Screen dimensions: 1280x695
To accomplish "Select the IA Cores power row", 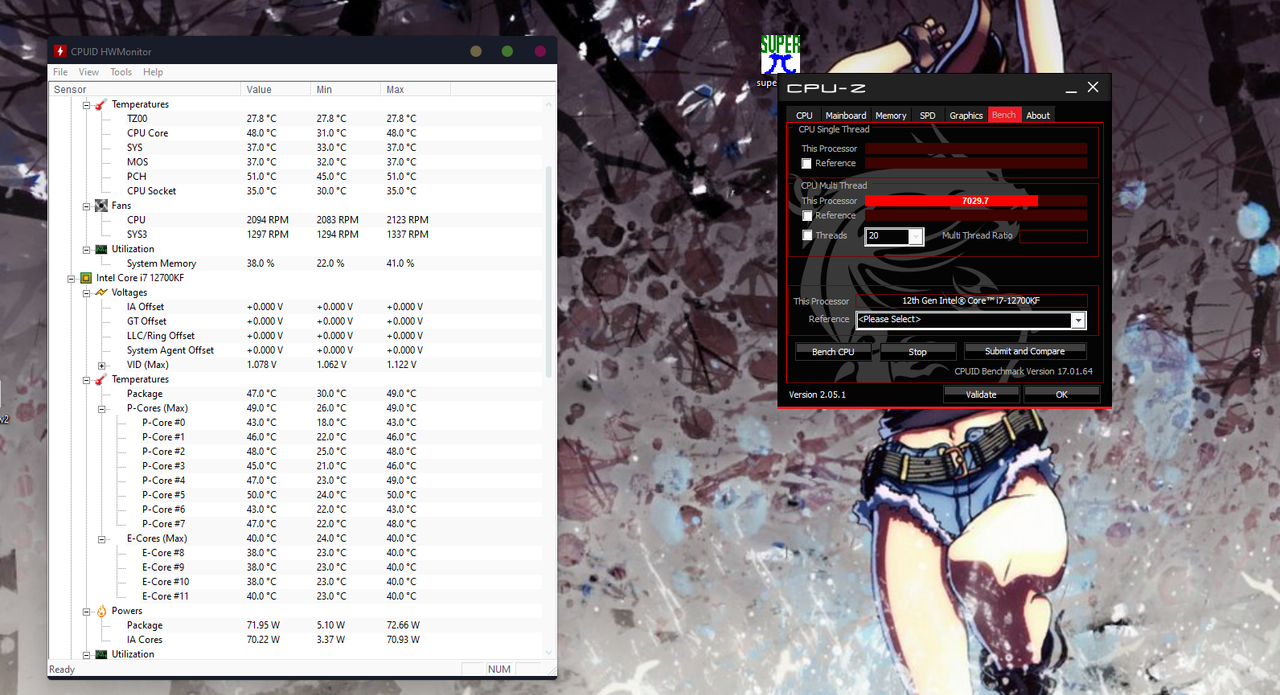I will click(x=296, y=640).
